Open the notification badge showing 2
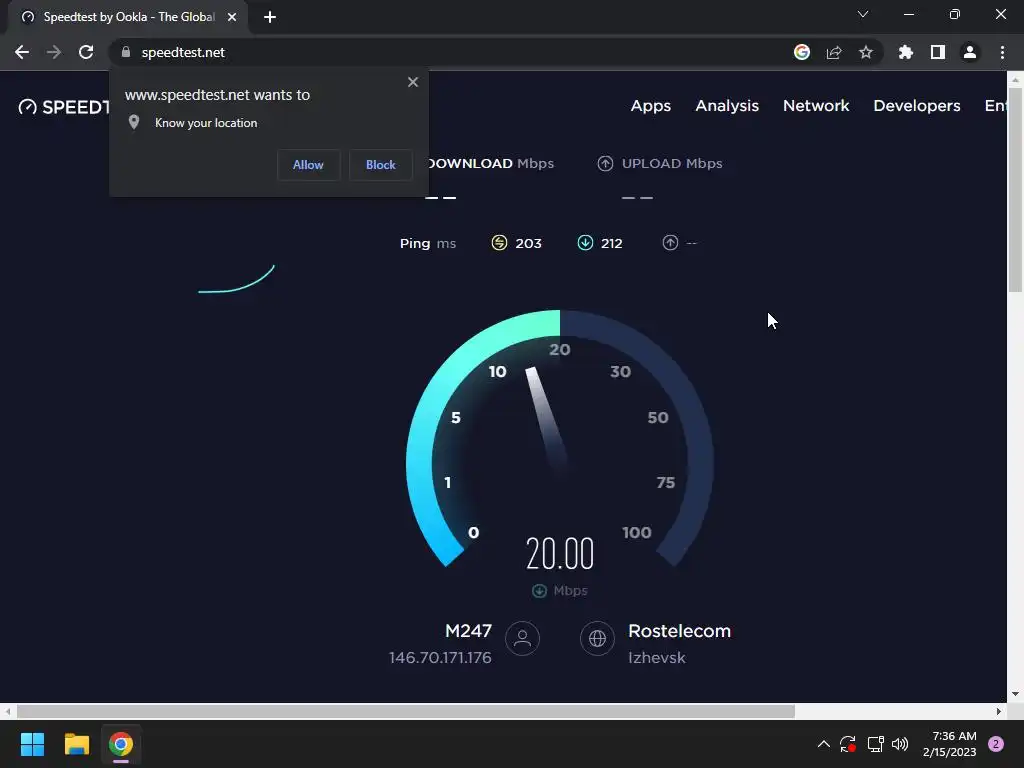Viewport: 1024px width, 768px height. pyautogui.click(x=996, y=744)
